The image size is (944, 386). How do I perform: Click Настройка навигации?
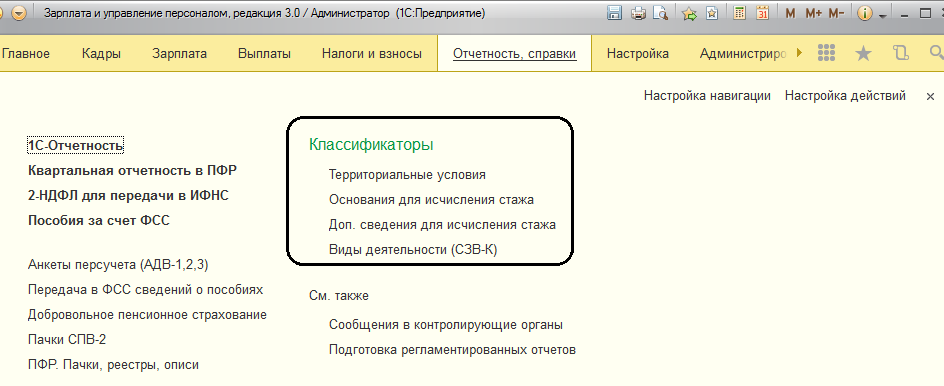[x=707, y=96]
